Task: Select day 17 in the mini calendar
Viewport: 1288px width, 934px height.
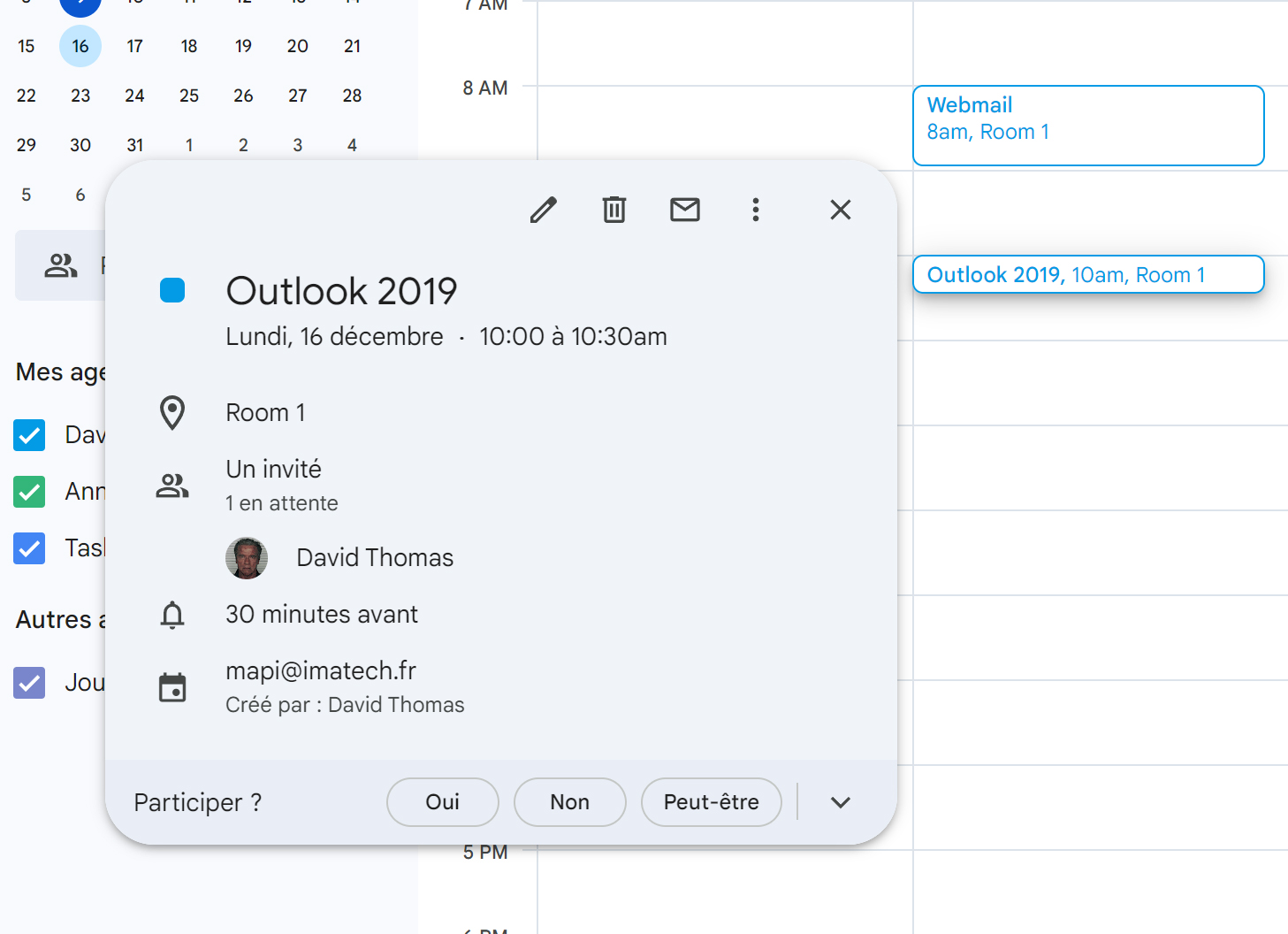Action: pos(134,46)
